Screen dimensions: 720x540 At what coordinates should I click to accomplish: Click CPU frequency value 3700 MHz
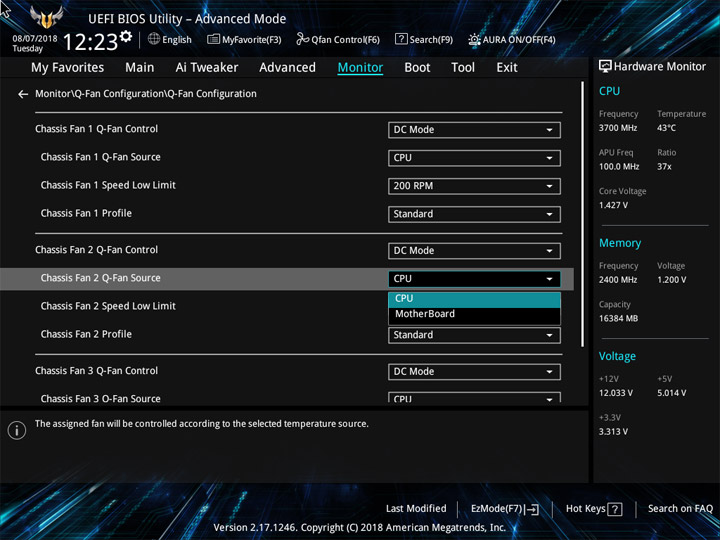(x=618, y=128)
